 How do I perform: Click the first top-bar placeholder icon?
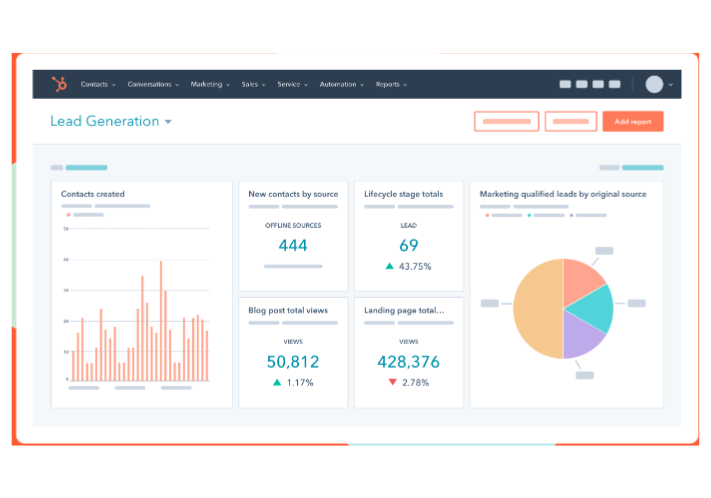click(565, 85)
